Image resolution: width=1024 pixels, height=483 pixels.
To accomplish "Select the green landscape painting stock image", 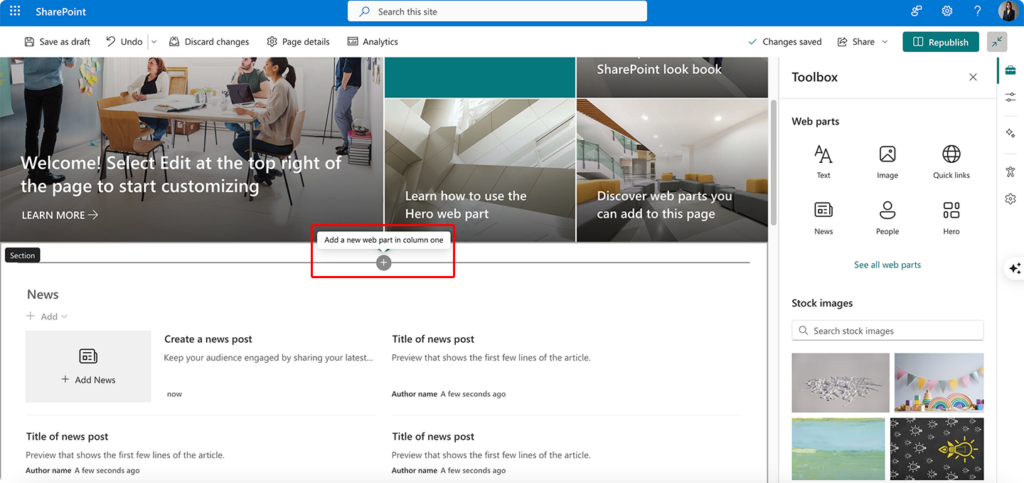I will point(838,449).
